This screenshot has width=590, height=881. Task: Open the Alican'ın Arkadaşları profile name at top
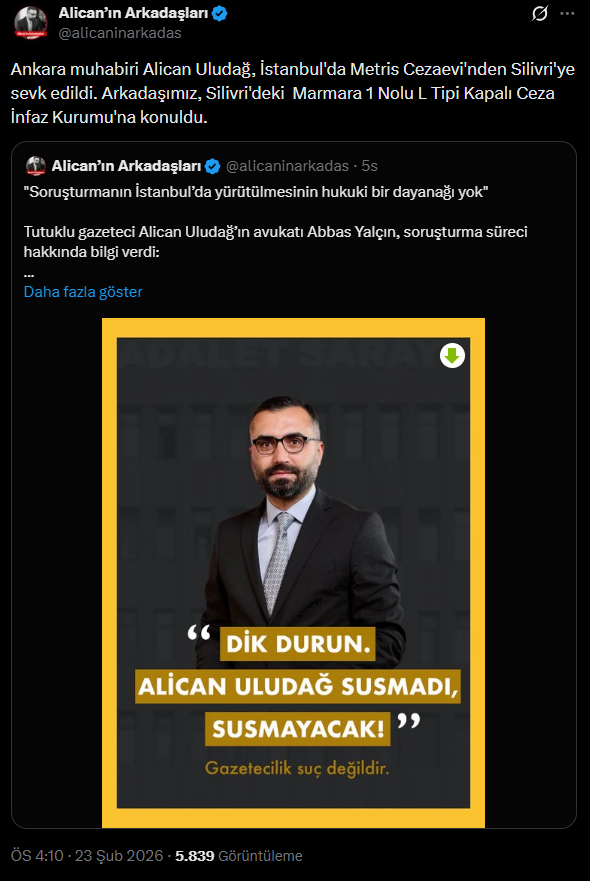[133, 13]
